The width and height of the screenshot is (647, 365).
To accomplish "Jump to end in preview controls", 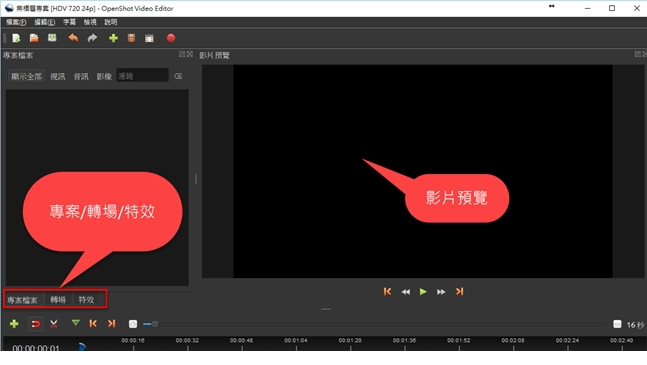I will coord(459,292).
